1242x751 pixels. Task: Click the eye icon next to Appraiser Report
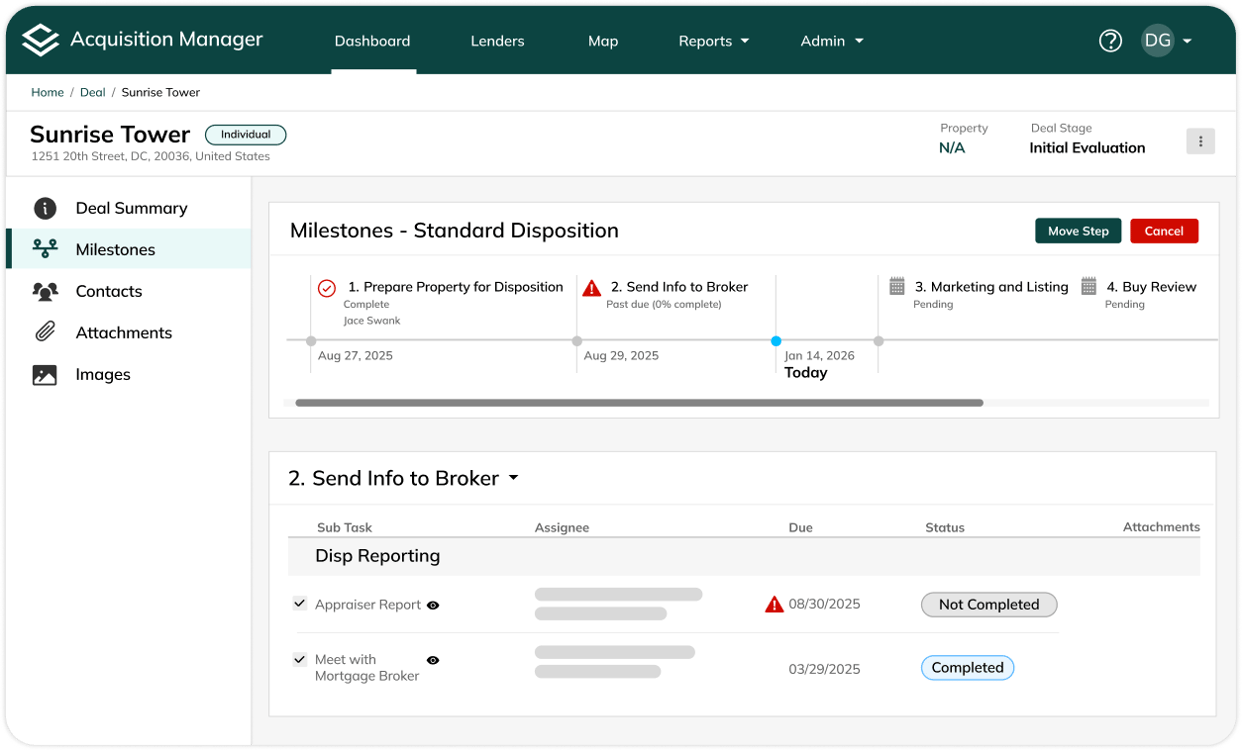433,605
